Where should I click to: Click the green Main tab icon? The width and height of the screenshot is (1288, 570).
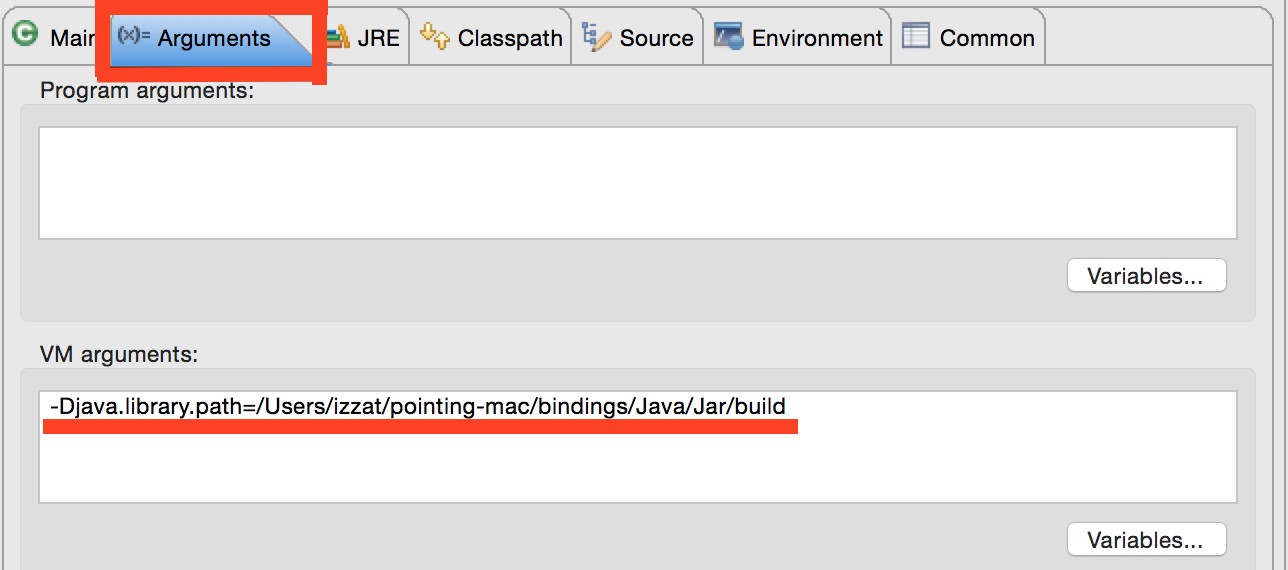coord(25,36)
